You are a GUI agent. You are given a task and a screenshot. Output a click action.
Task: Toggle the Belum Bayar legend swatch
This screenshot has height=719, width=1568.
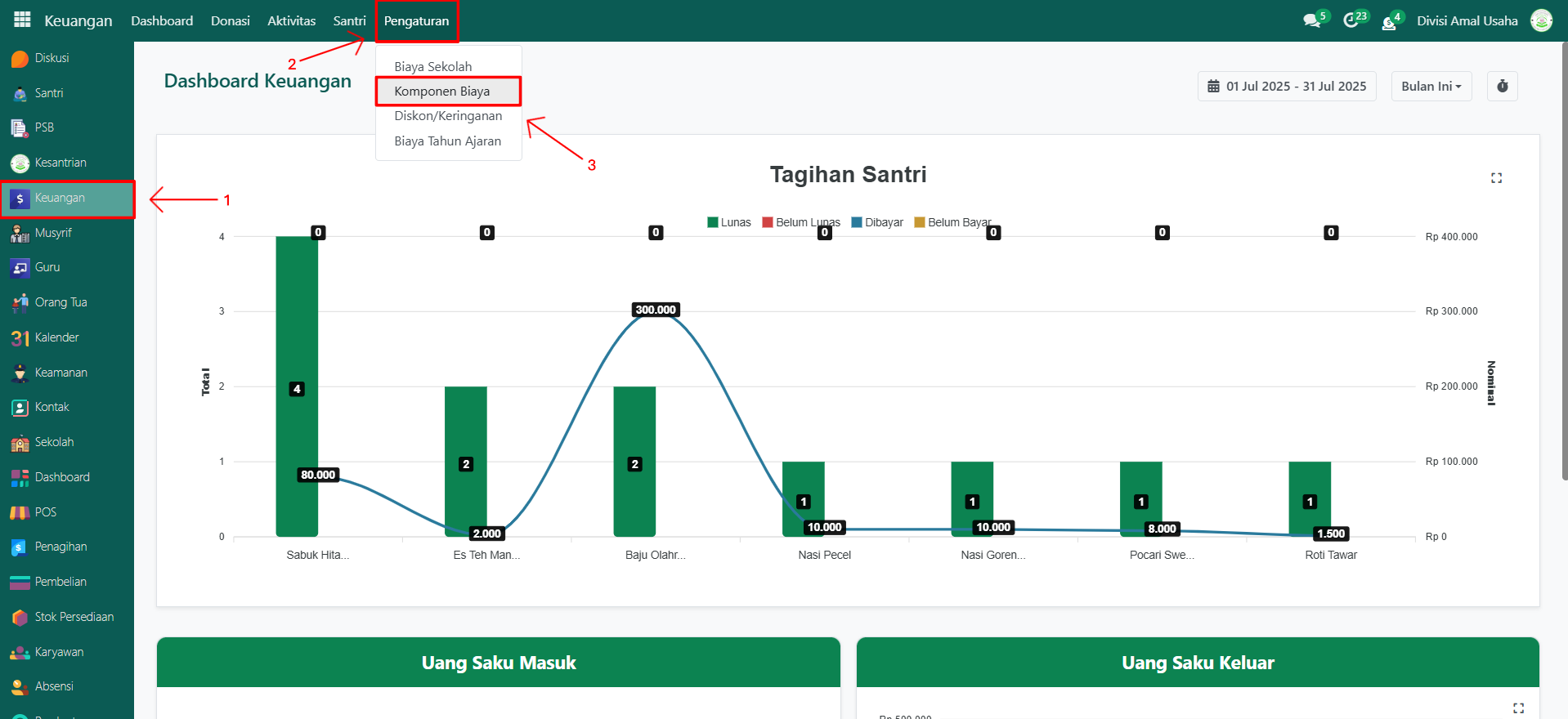coord(919,222)
